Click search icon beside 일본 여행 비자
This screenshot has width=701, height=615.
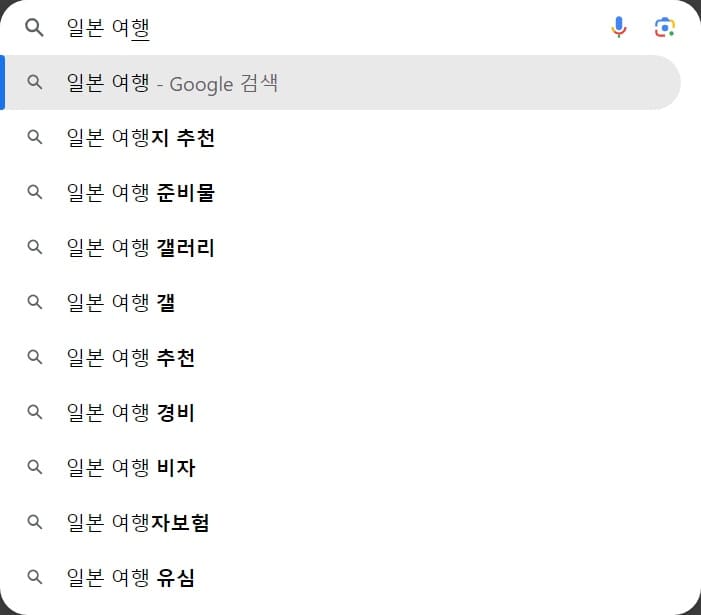pyautogui.click(x=35, y=467)
